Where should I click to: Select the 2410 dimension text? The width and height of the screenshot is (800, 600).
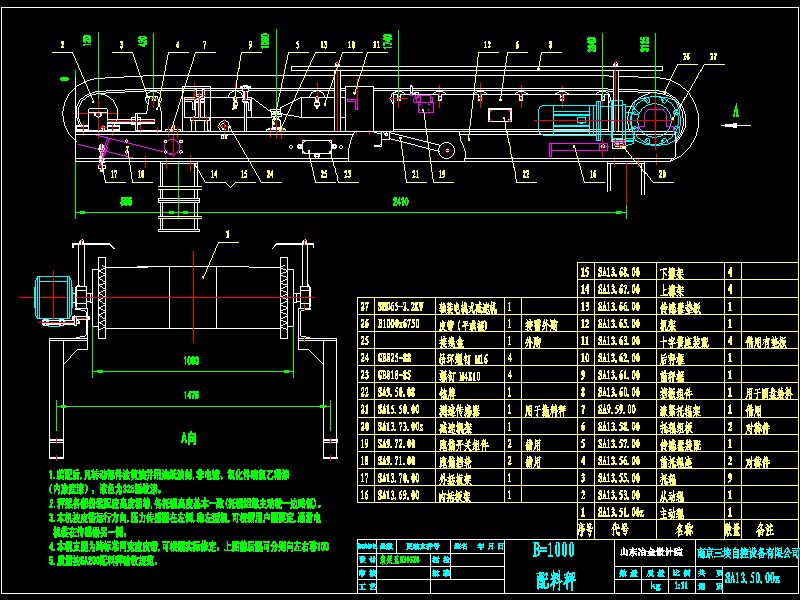pos(400,201)
